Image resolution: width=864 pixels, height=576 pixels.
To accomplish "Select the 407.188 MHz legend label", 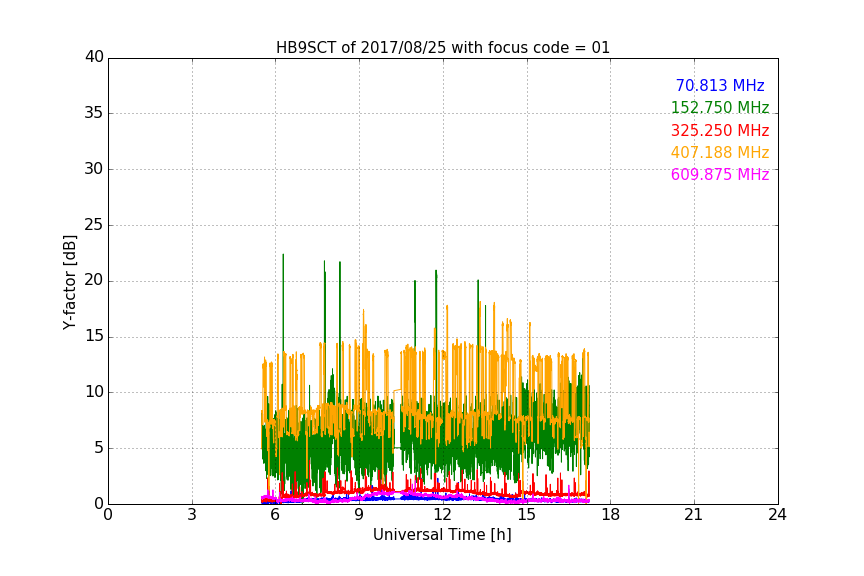I will 720,153.
